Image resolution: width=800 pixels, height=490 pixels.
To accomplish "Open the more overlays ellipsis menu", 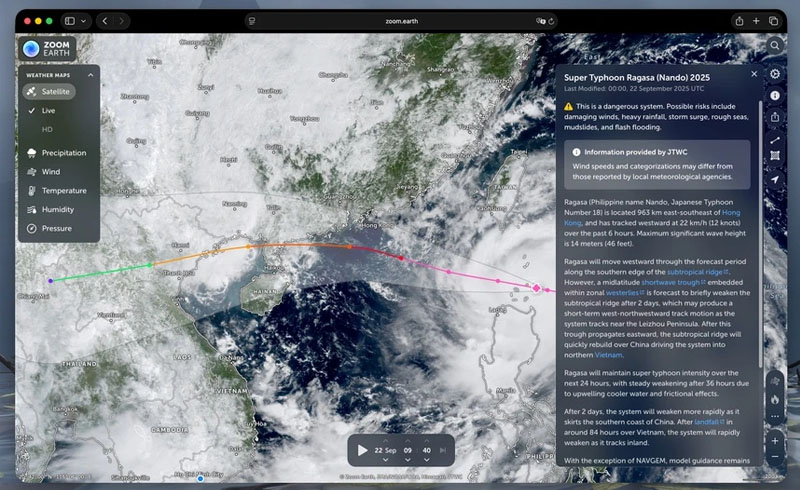I will click(776, 416).
